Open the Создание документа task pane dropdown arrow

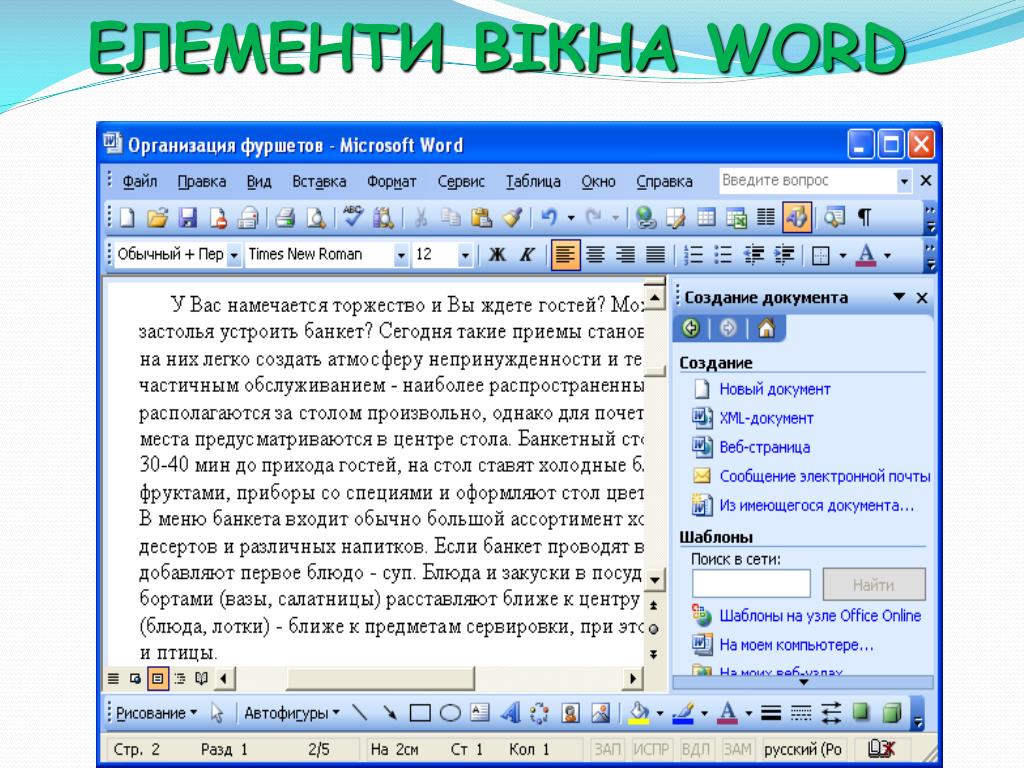(x=899, y=297)
